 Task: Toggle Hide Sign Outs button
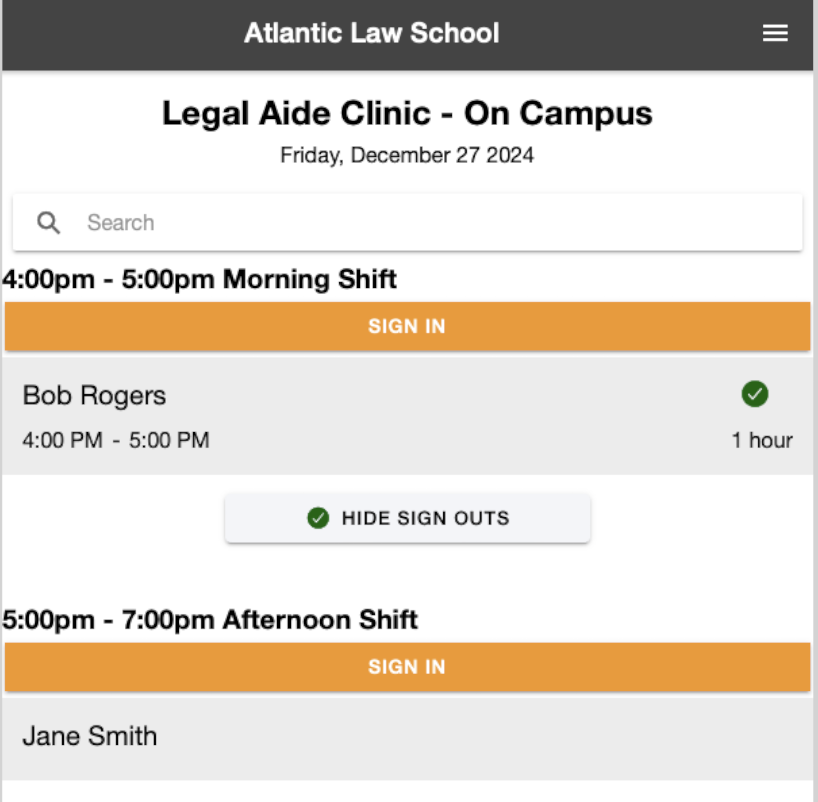407,518
